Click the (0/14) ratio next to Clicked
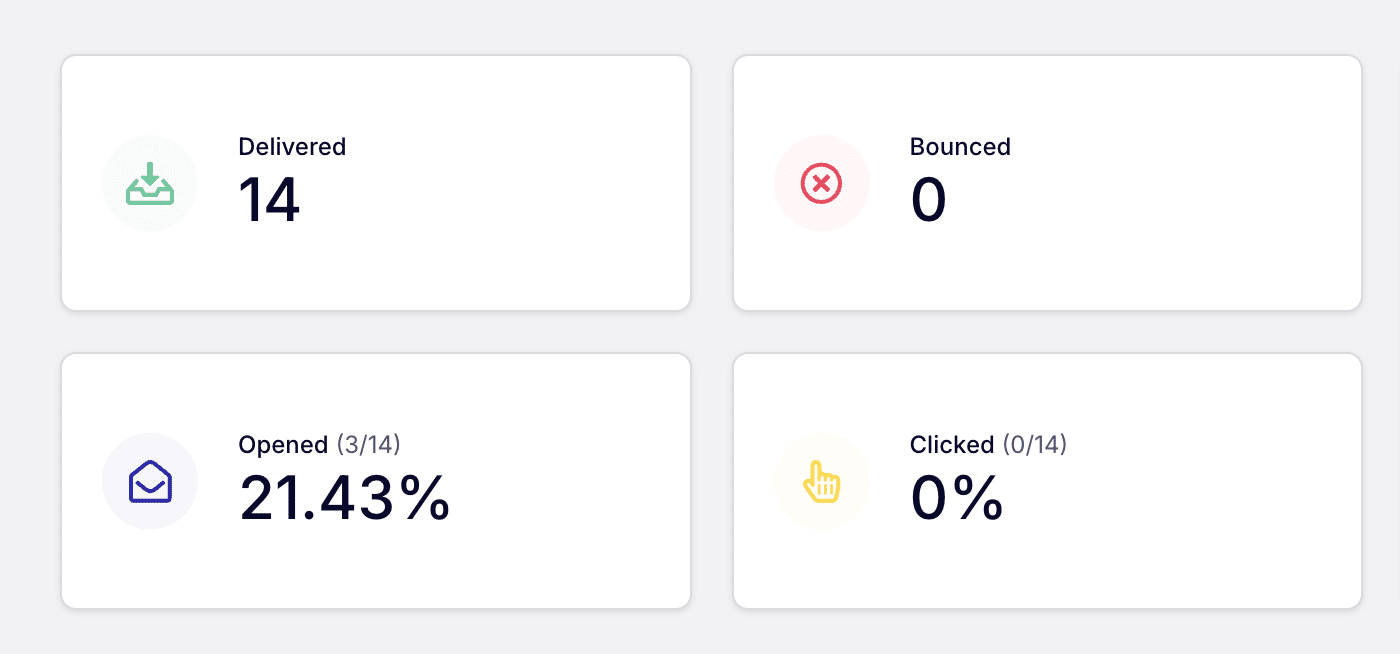The image size is (1400, 654). click(1035, 445)
